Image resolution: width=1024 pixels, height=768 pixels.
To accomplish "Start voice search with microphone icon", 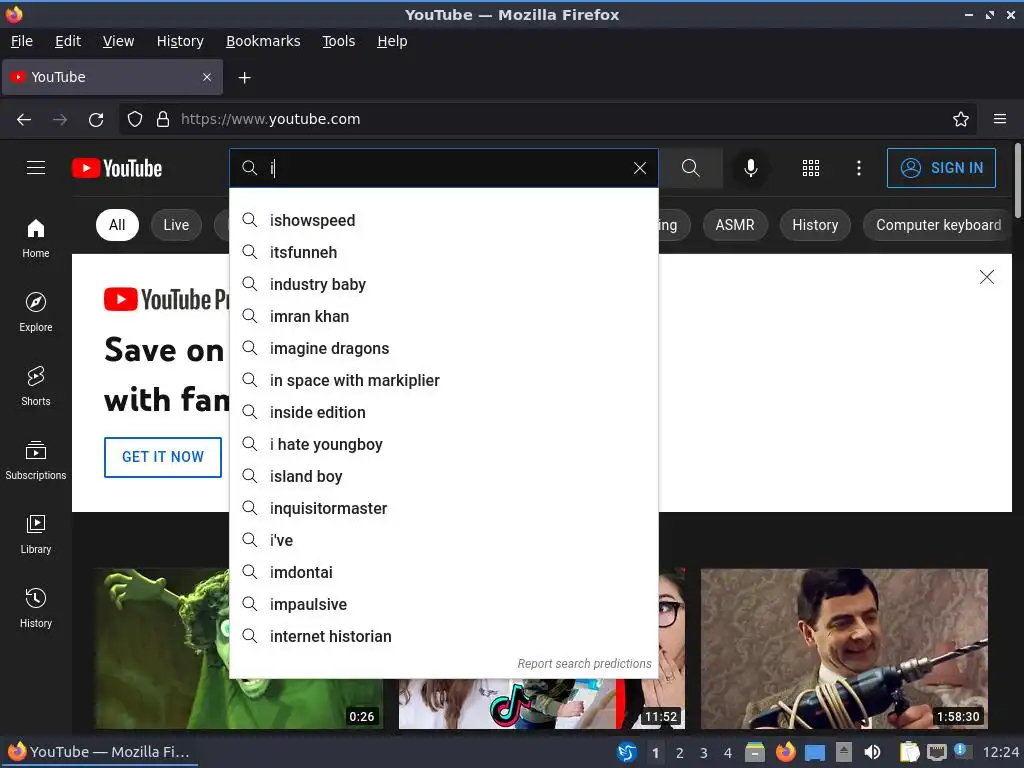I will coord(751,168).
